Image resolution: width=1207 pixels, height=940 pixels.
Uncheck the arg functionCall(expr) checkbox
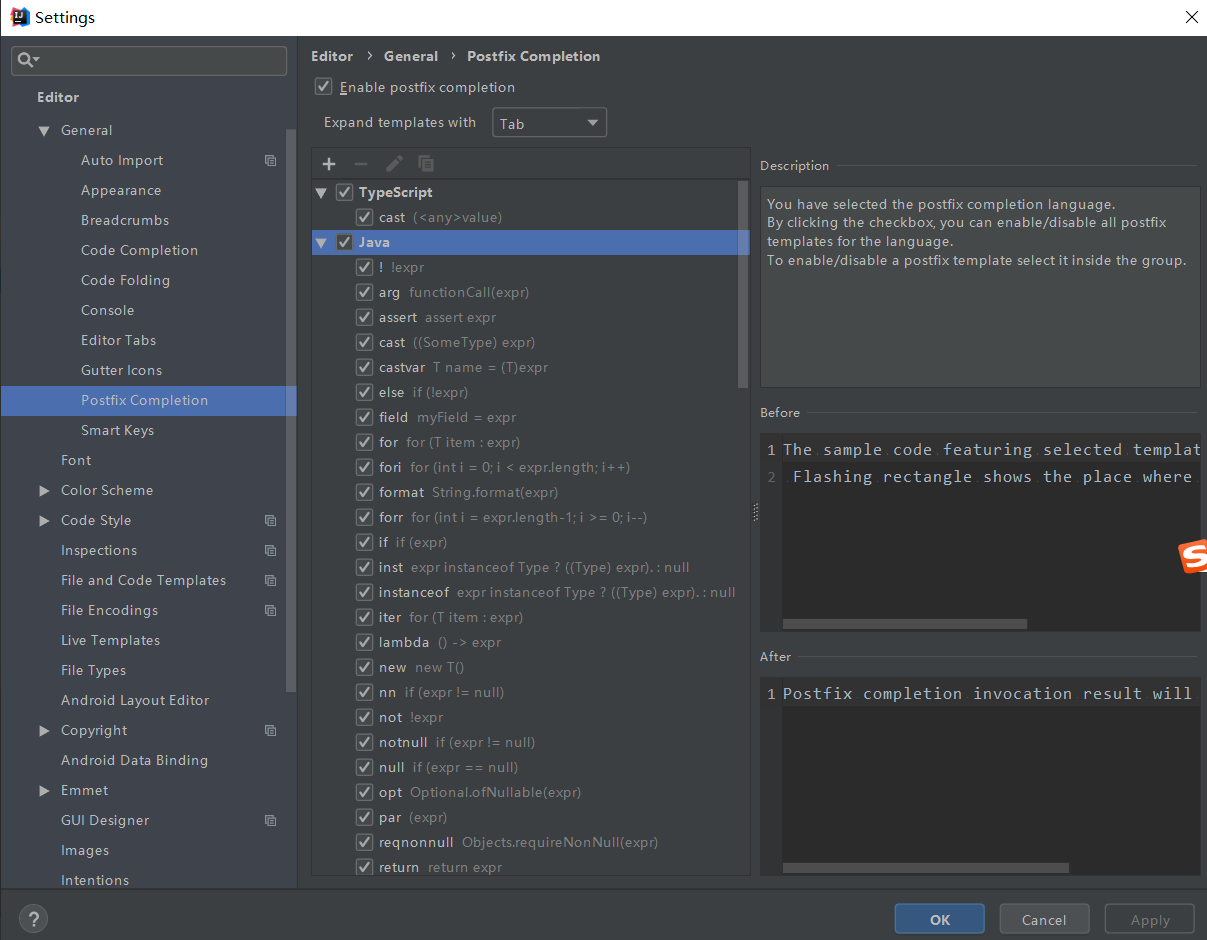(x=364, y=292)
